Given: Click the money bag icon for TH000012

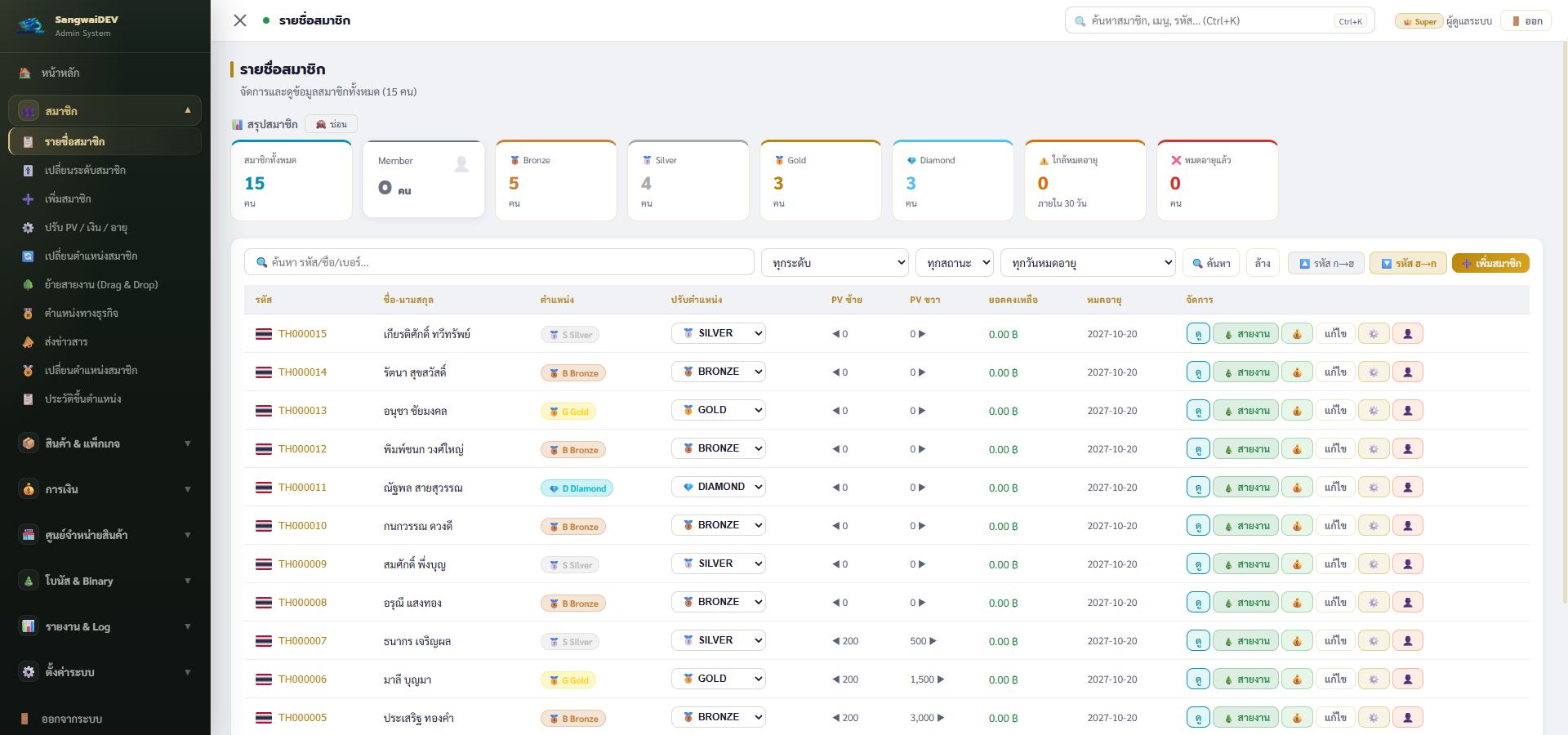Looking at the screenshot, I should pos(1297,449).
